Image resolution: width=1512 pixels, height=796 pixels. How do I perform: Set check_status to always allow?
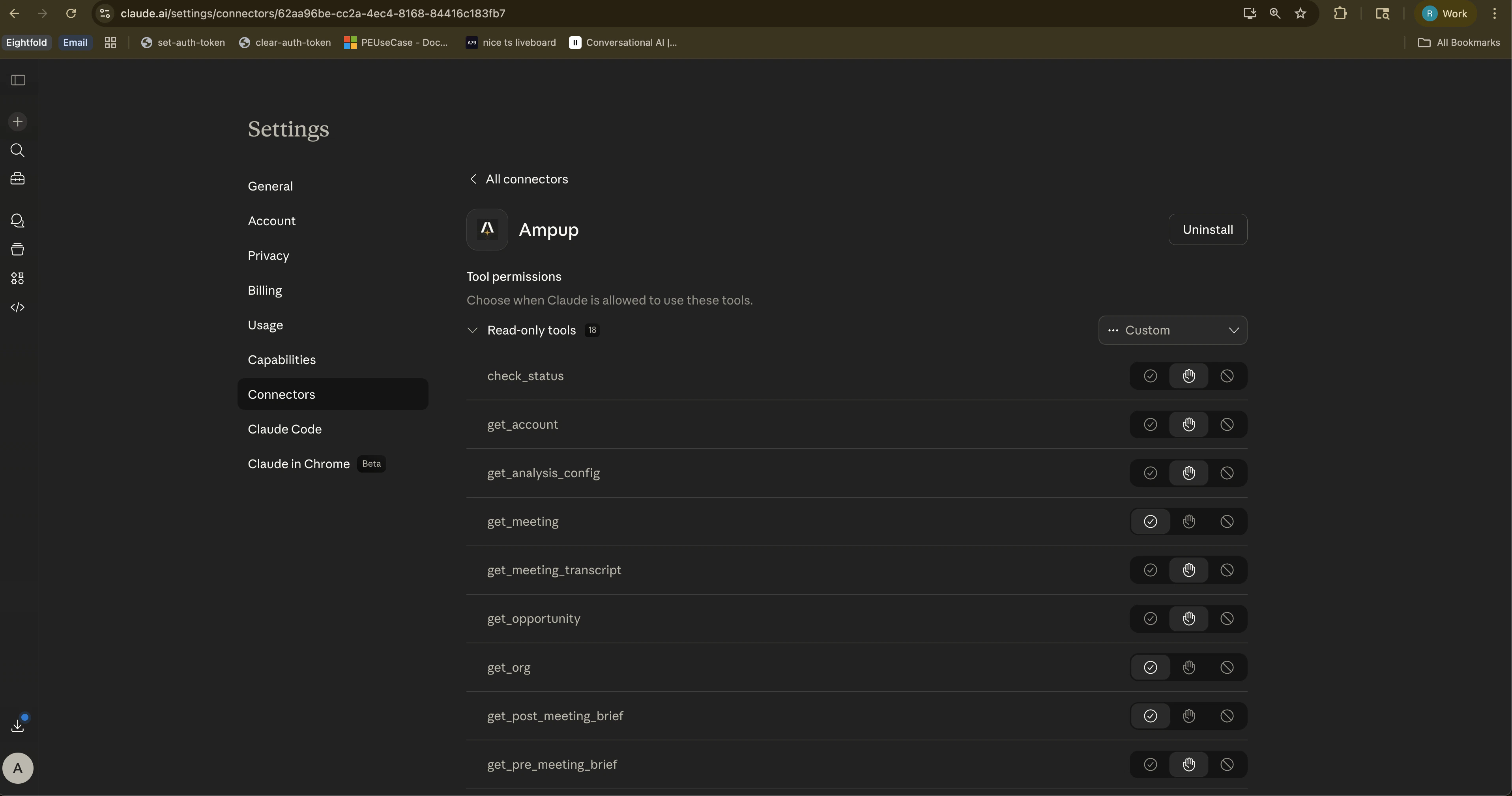point(1150,376)
